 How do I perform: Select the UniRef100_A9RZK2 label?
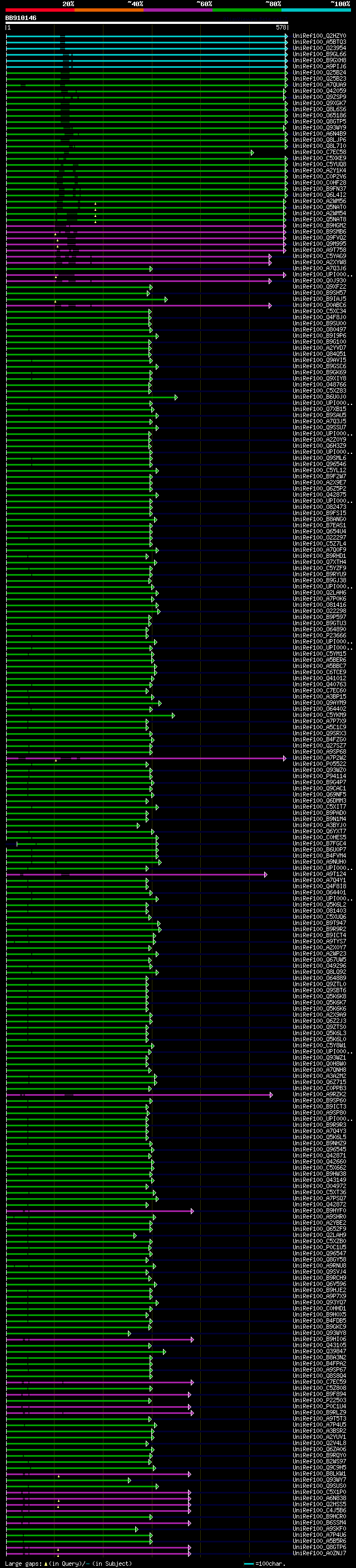[319, 1095]
